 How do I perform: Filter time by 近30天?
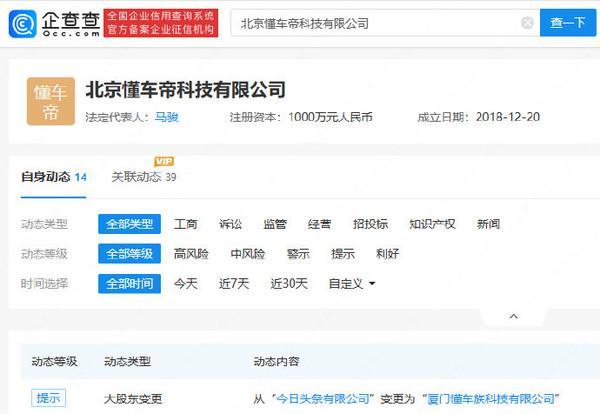click(289, 284)
